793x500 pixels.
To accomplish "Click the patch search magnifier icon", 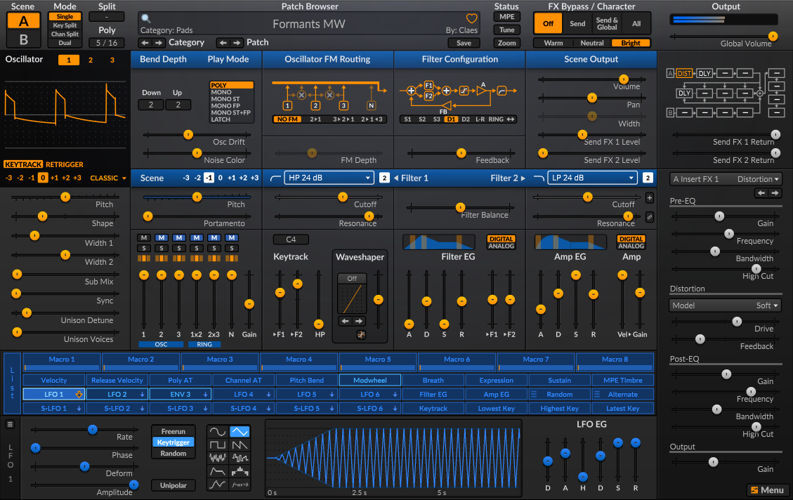I will 145,18.
